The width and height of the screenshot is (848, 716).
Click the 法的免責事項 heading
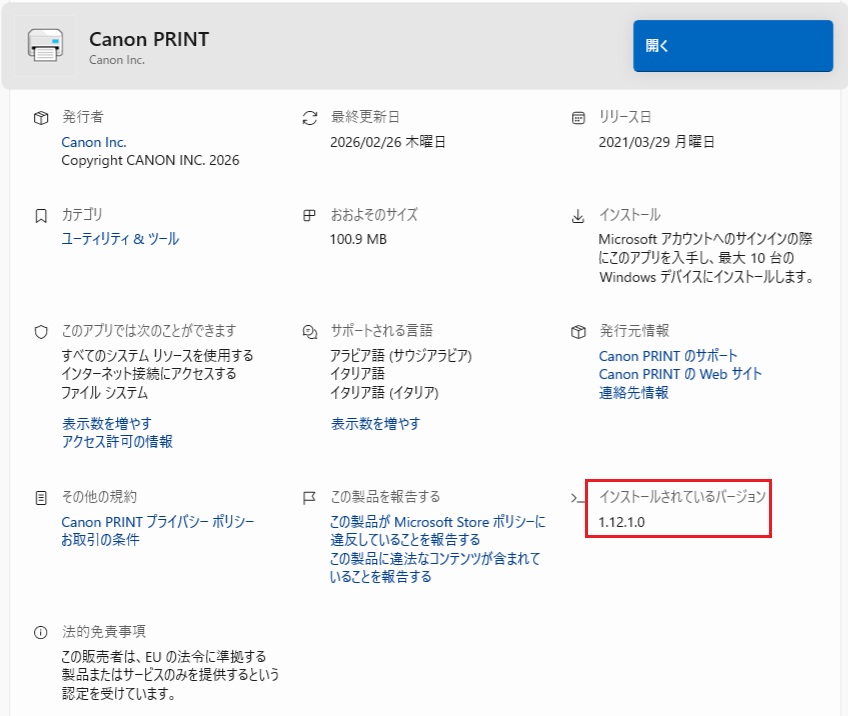103,632
